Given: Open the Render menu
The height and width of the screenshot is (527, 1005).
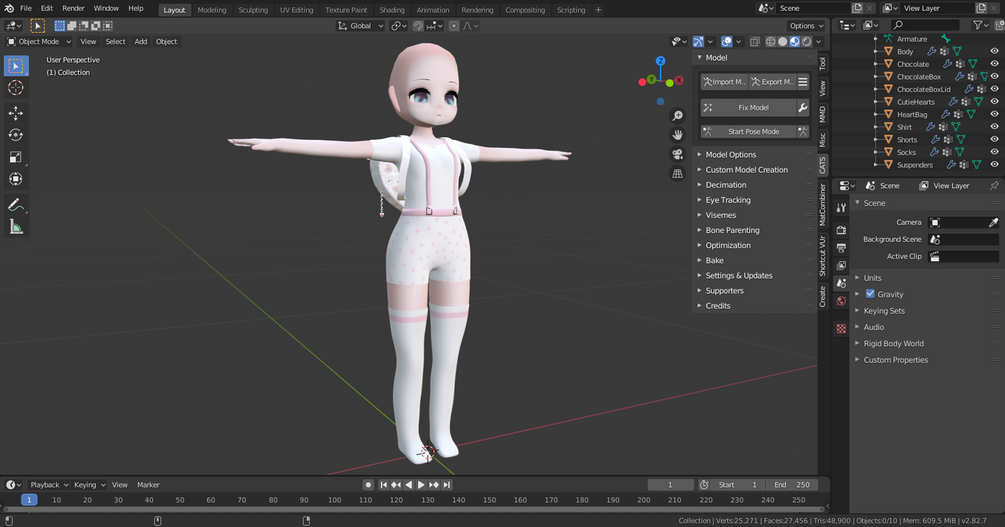Looking at the screenshot, I should [x=73, y=8].
